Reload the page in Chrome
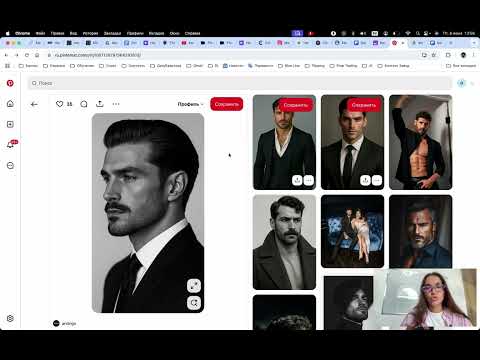 pos(27,55)
